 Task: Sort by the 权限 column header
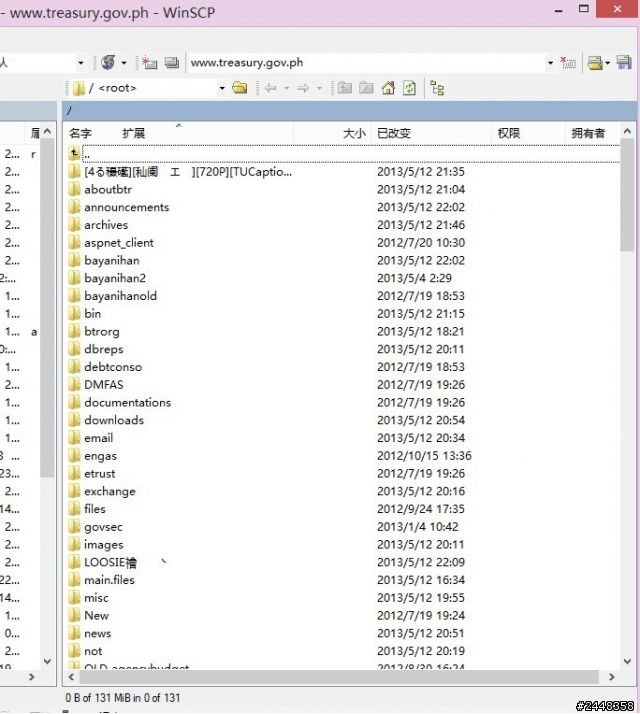(509, 133)
